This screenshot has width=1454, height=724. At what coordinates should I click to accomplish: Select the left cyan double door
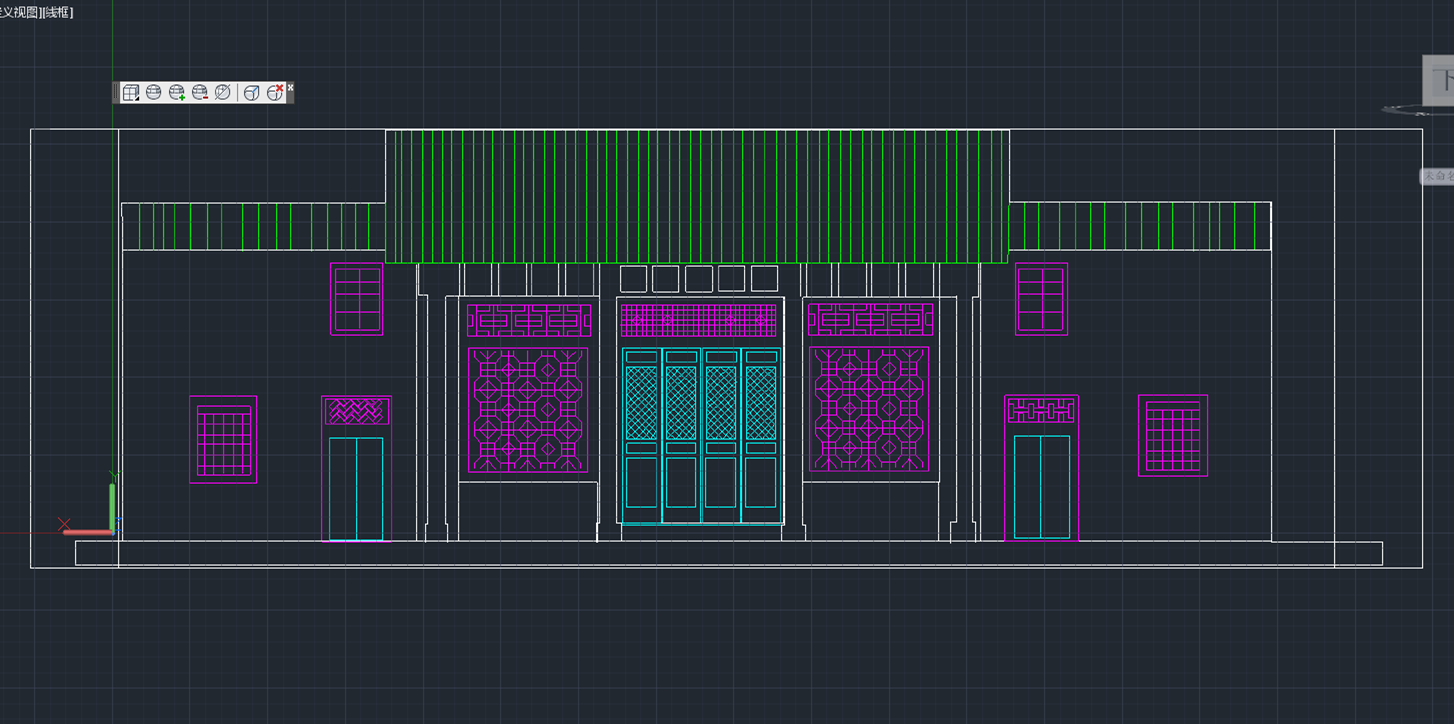pos(356,488)
